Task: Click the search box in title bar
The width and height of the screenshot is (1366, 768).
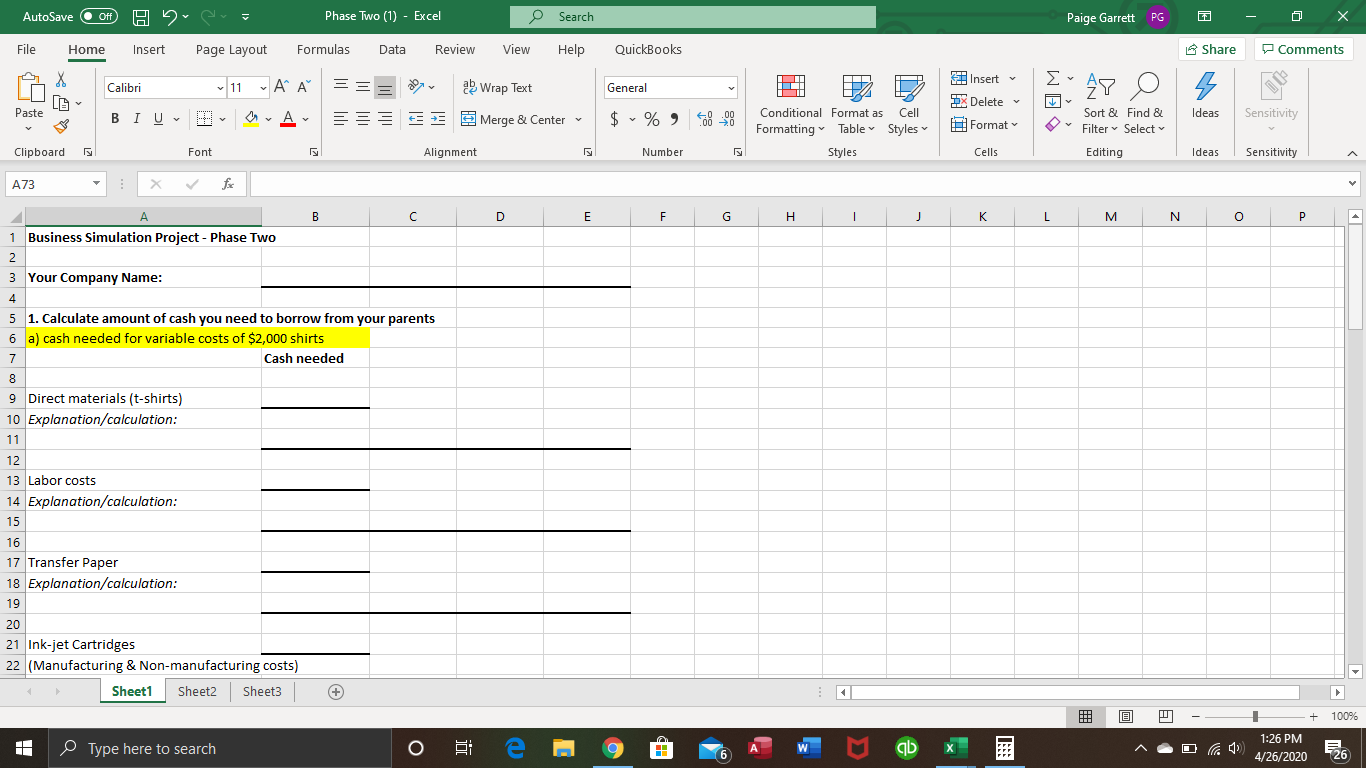Action: (x=693, y=17)
